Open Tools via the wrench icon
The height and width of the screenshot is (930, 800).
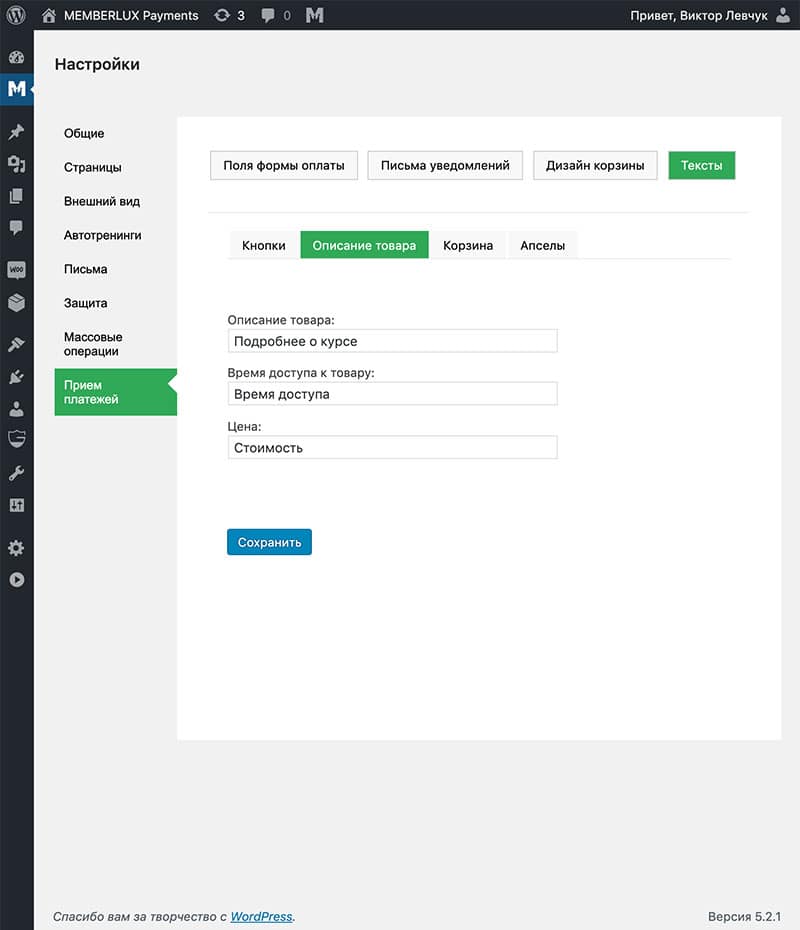coord(16,473)
